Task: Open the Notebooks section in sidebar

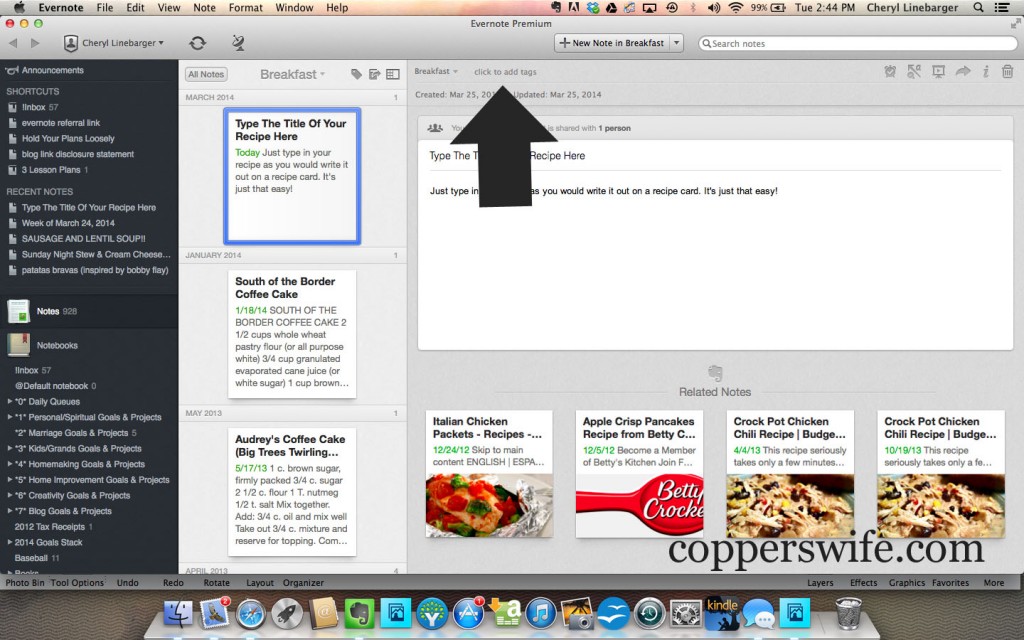Action: [x=89, y=345]
